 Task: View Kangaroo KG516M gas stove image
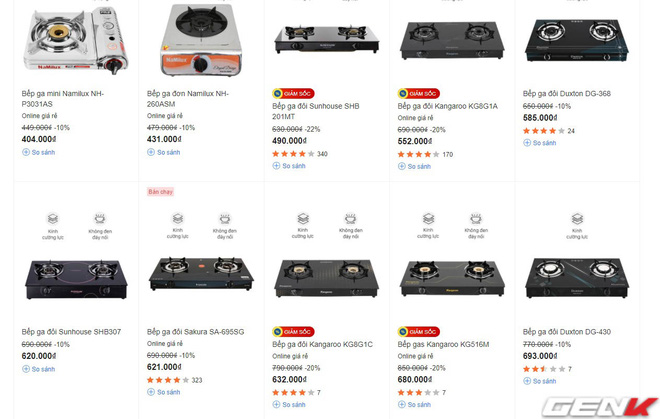point(452,277)
